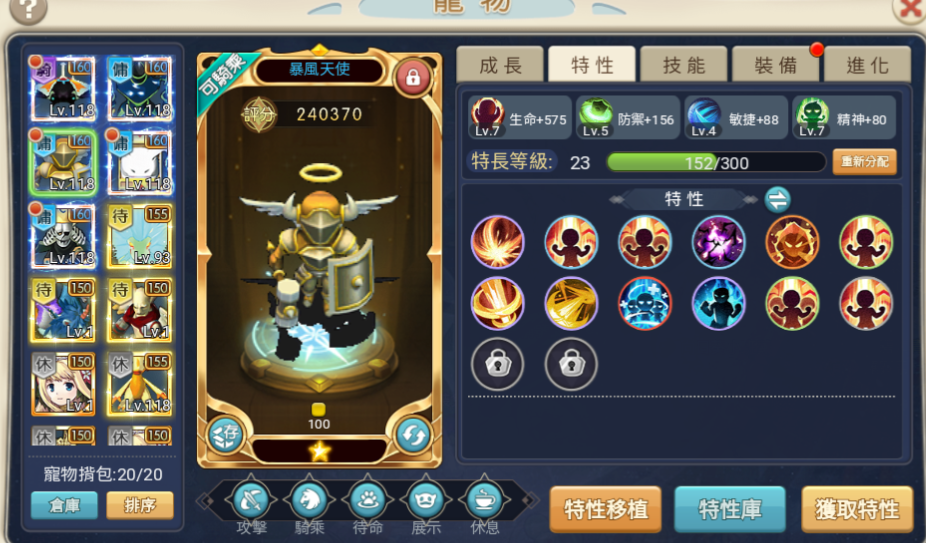
Task: Open the 裝備 tab
Action: click(x=775, y=64)
